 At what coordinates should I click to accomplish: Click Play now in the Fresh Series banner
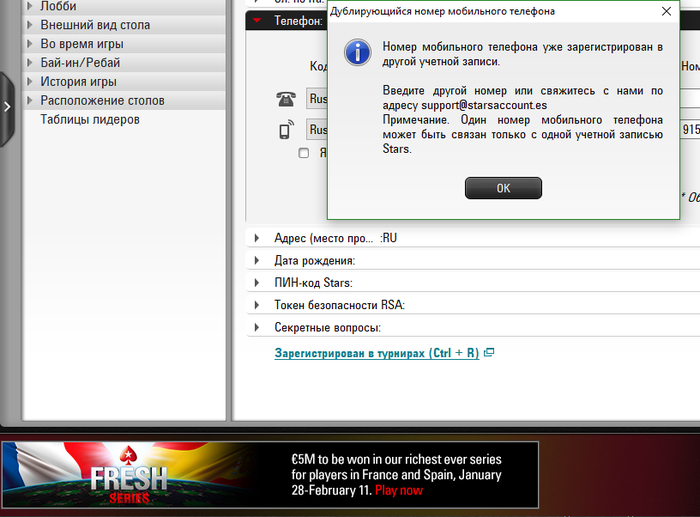(x=399, y=490)
